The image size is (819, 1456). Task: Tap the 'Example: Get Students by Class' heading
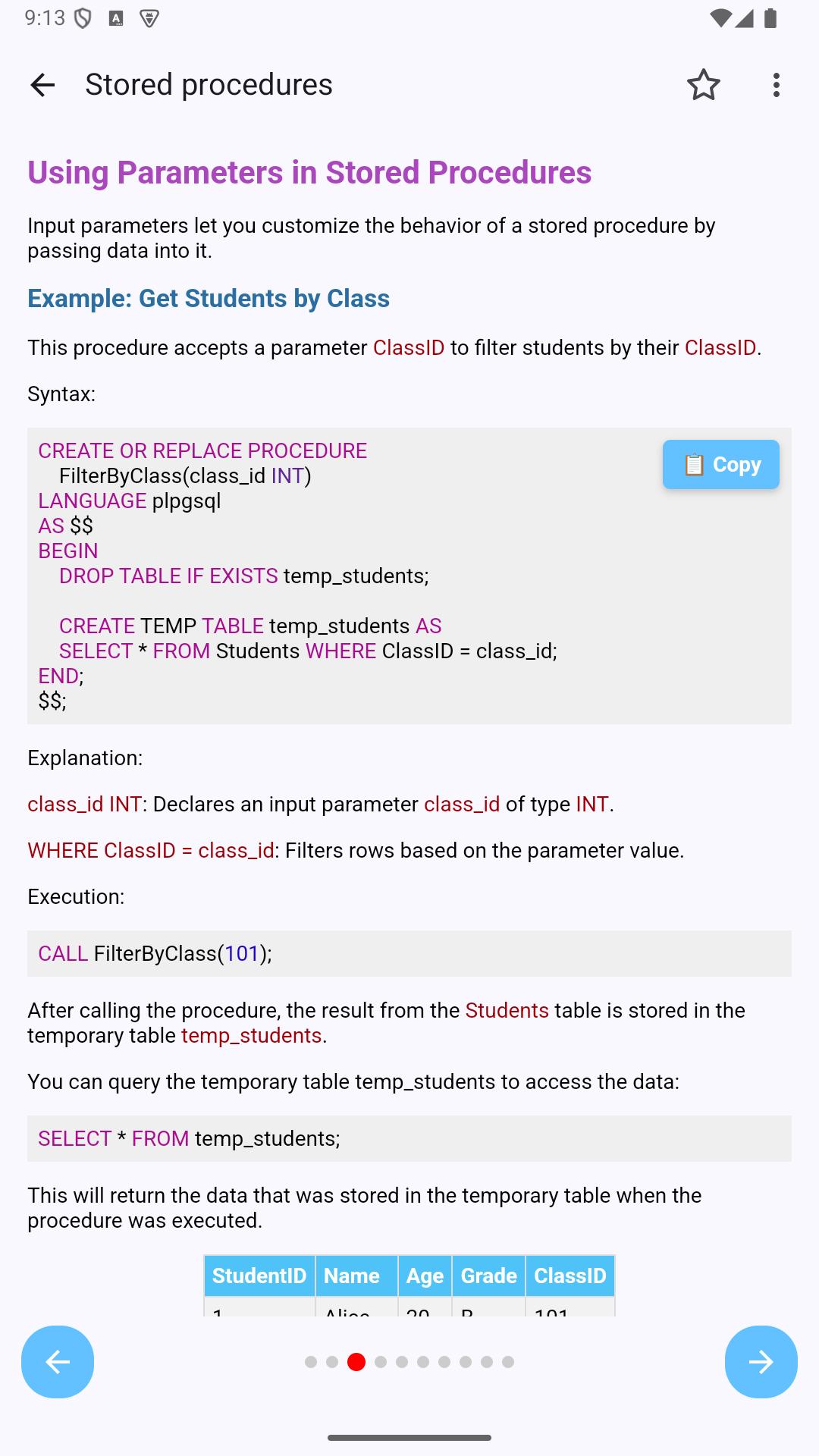209,299
